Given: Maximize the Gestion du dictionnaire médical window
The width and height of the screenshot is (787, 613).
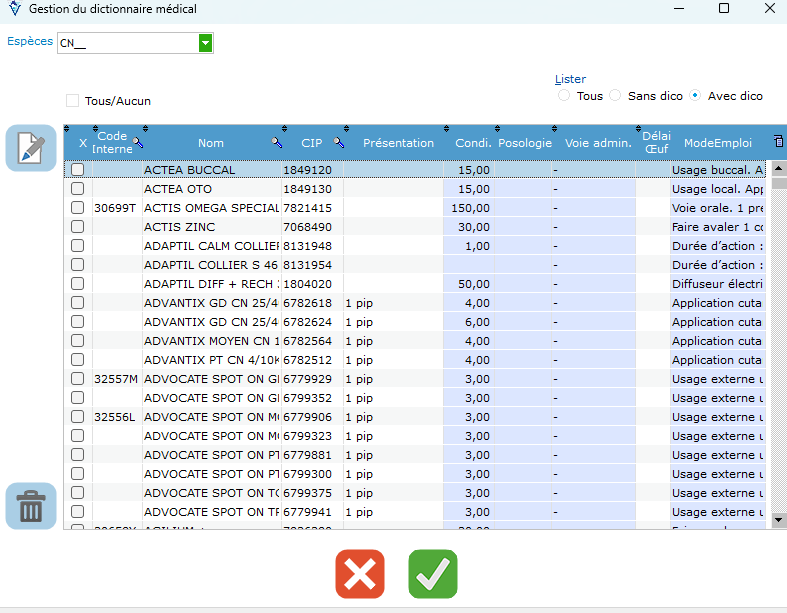Looking at the screenshot, I should [x=724, y=8].
